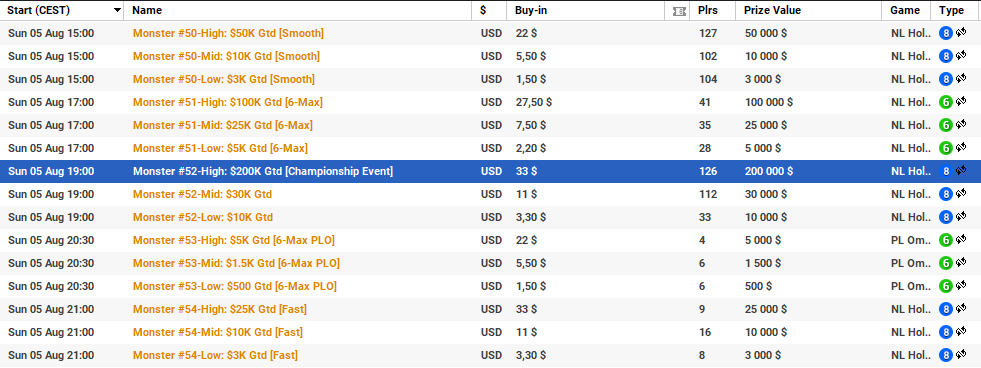This screenshot has width=981, height=368.
Task: Click player count 112 cell
Action: (708, 194)
